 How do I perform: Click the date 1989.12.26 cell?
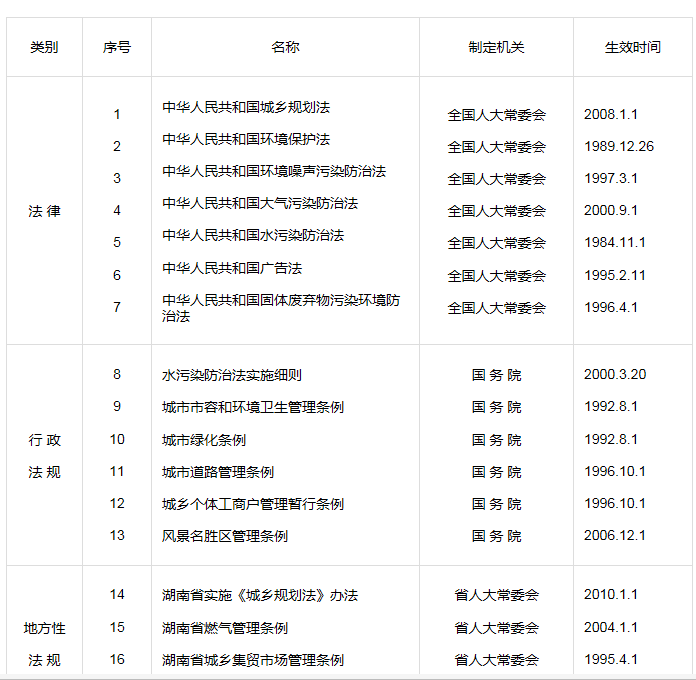pos(619,146)
